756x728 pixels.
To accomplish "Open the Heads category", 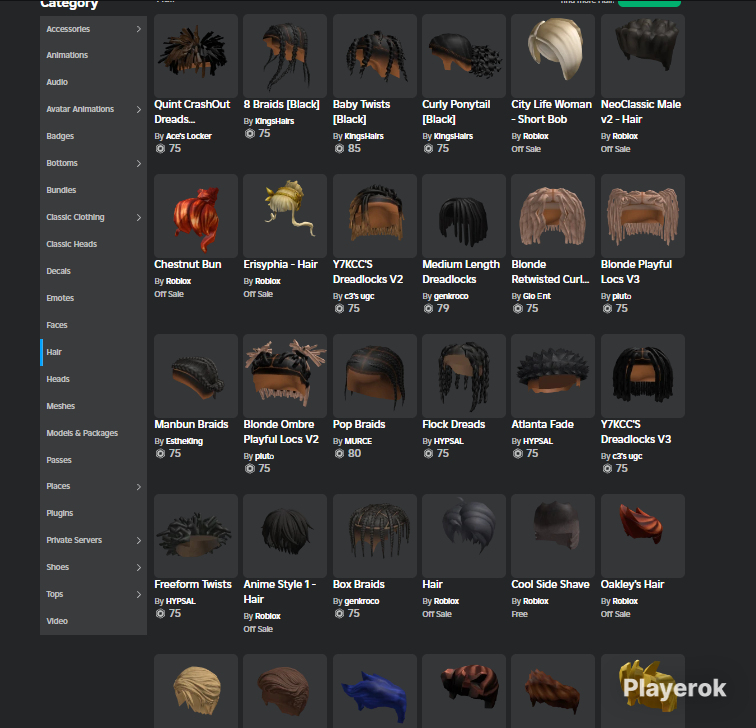I will [58, 379].
